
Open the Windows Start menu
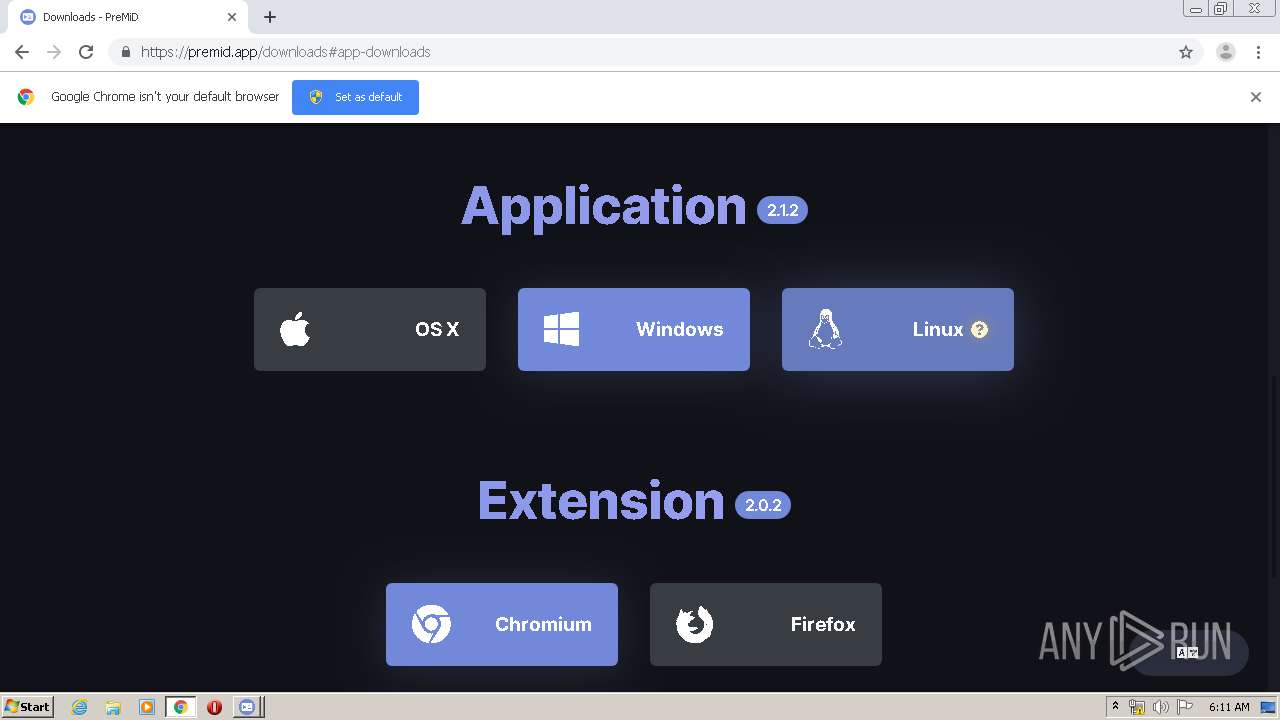[28, 707]
